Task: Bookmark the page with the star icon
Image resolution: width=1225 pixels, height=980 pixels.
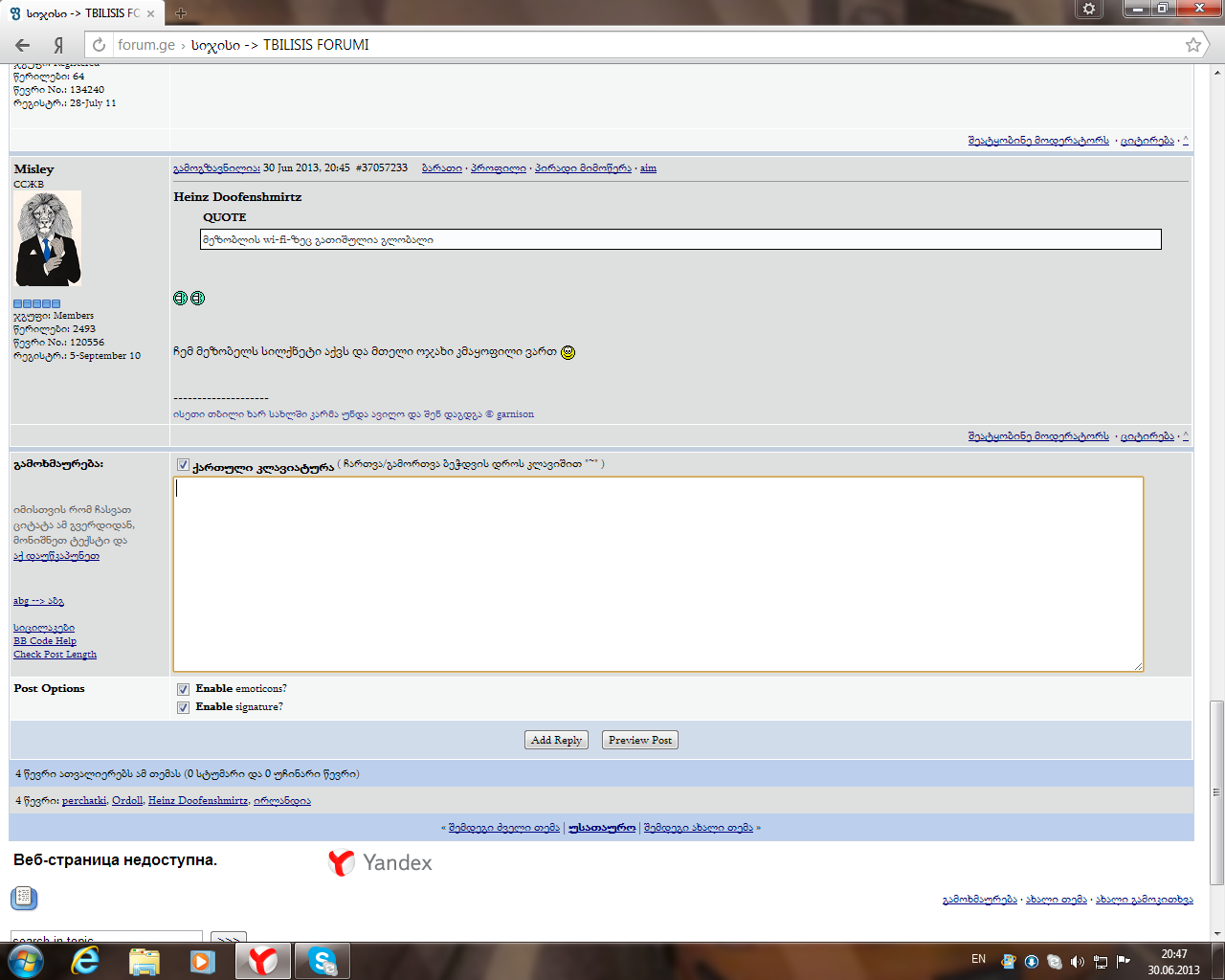Action: pyautogui.click(x=1193, y=45)
